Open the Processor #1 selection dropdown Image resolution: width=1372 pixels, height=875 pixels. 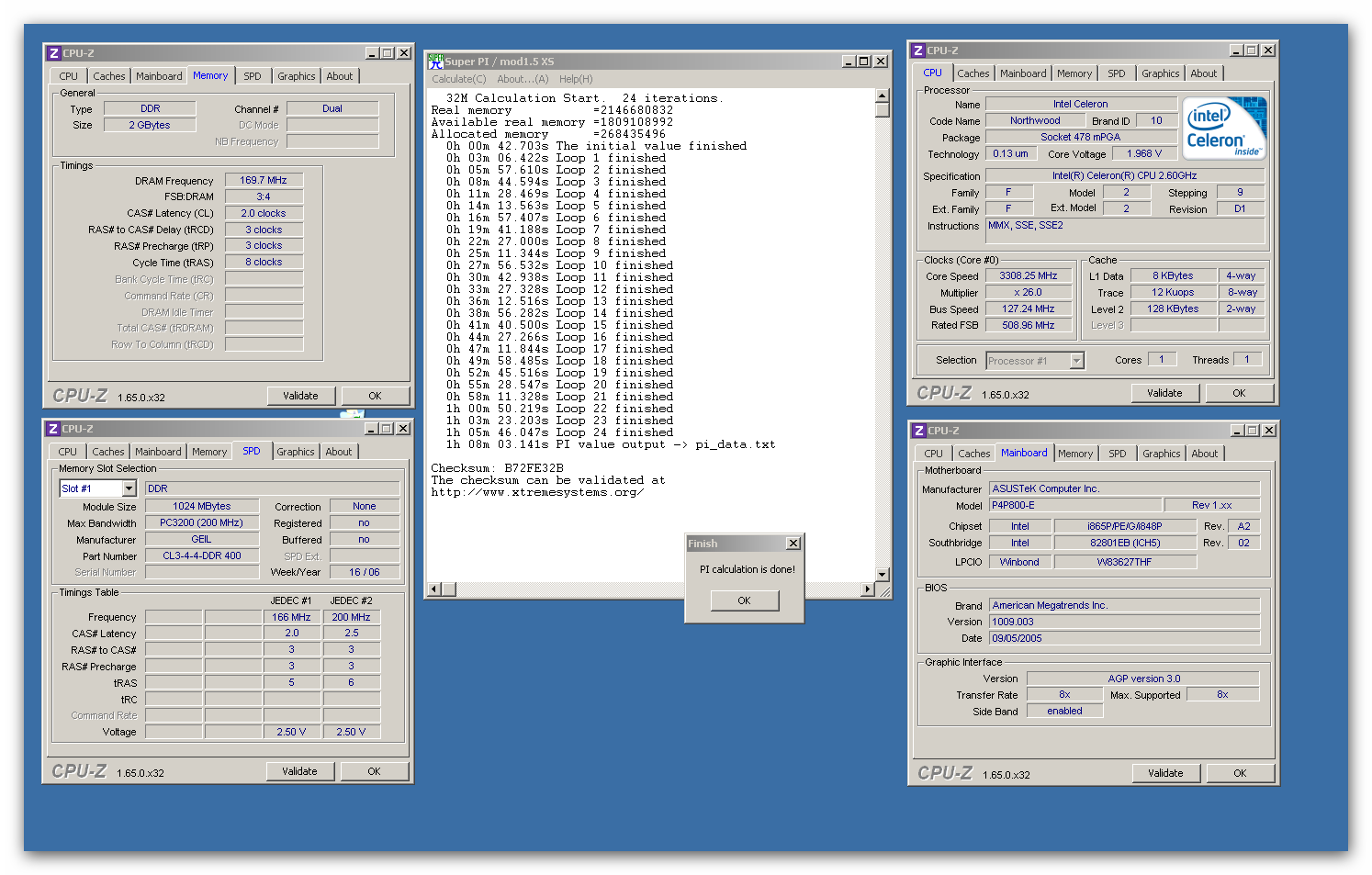(x=1077, y=361)
